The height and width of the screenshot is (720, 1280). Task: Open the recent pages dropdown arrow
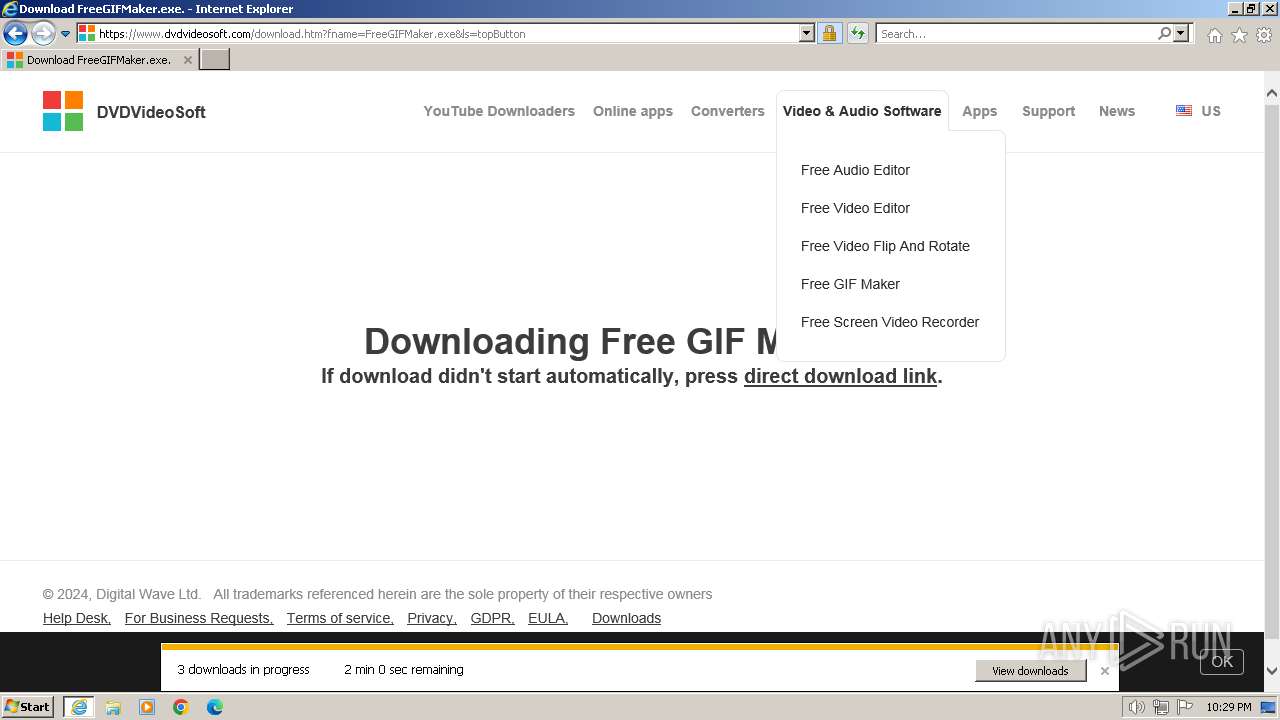click(x=66, y=34)
